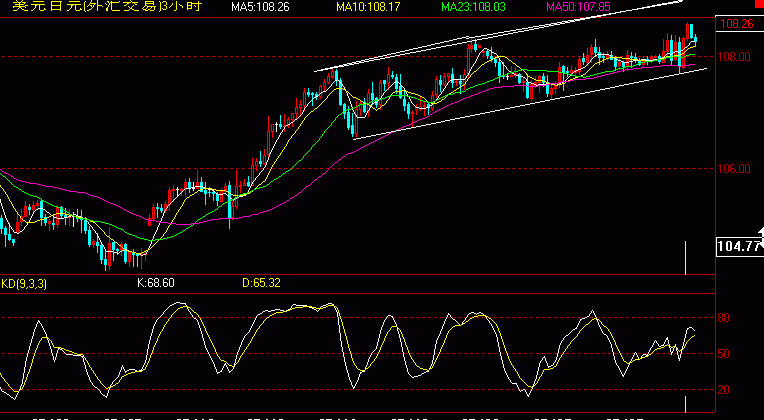Screen dimensions: 764x420
Task: Click the D:65.32 value readout
Action: (x=261, y=283)
